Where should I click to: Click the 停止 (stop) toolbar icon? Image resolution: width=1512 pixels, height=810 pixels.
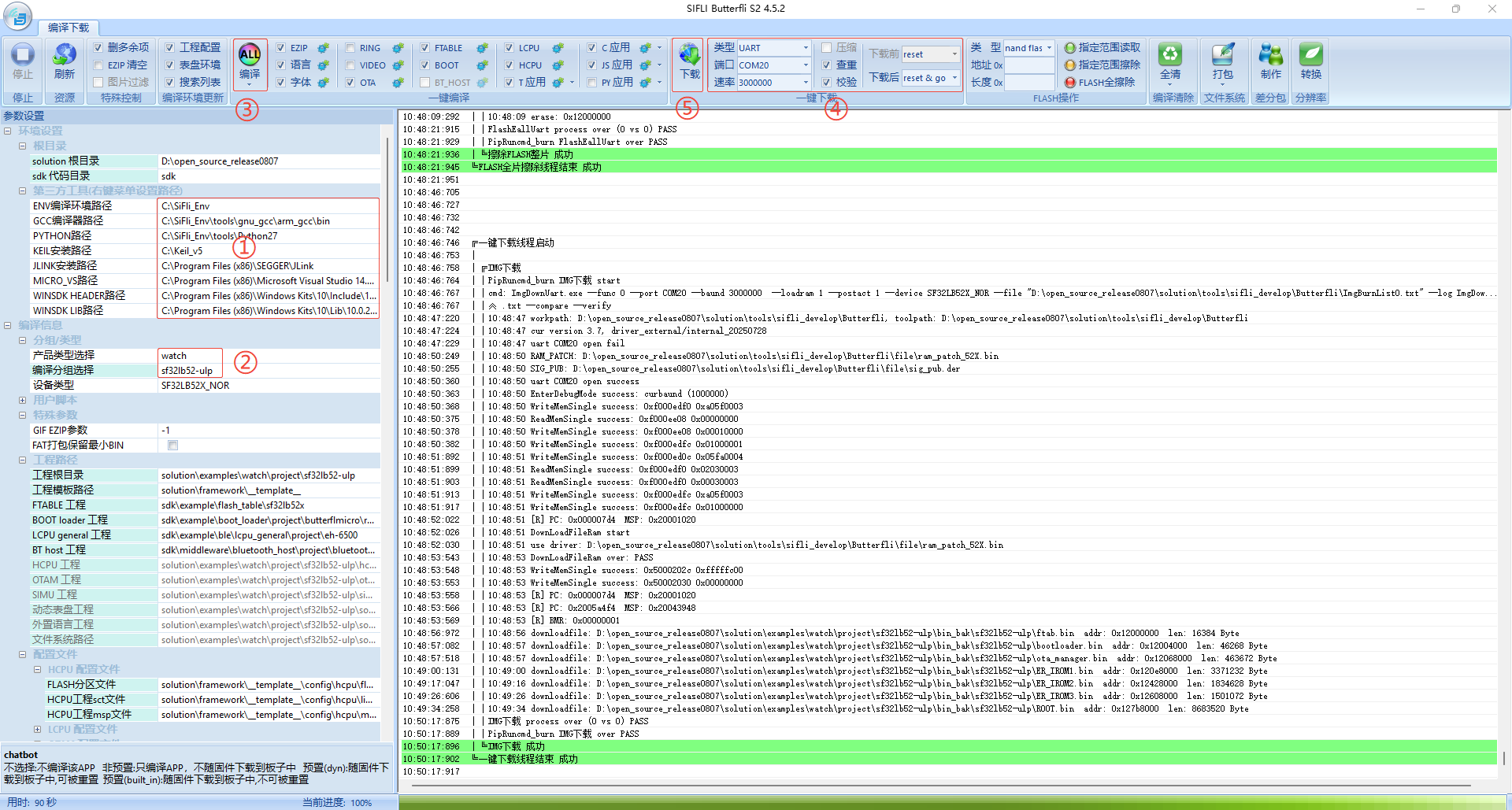pos(22,55)
